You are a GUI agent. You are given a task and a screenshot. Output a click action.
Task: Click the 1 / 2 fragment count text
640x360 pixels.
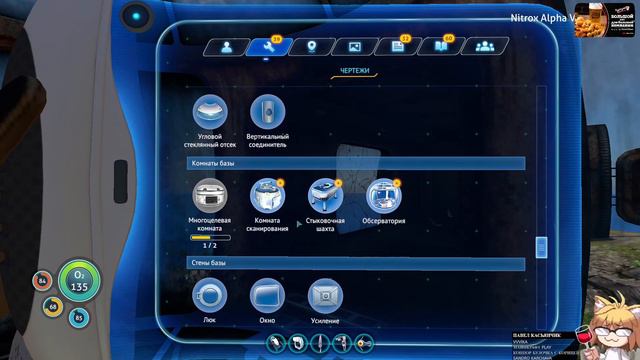210,246
